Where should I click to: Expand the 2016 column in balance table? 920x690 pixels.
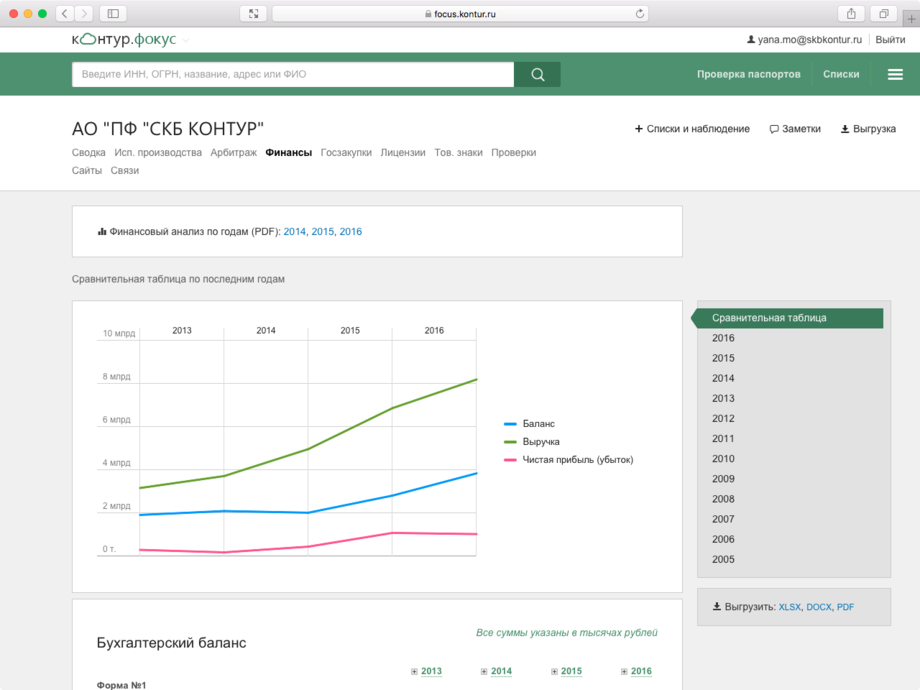(x=636, y=672)
